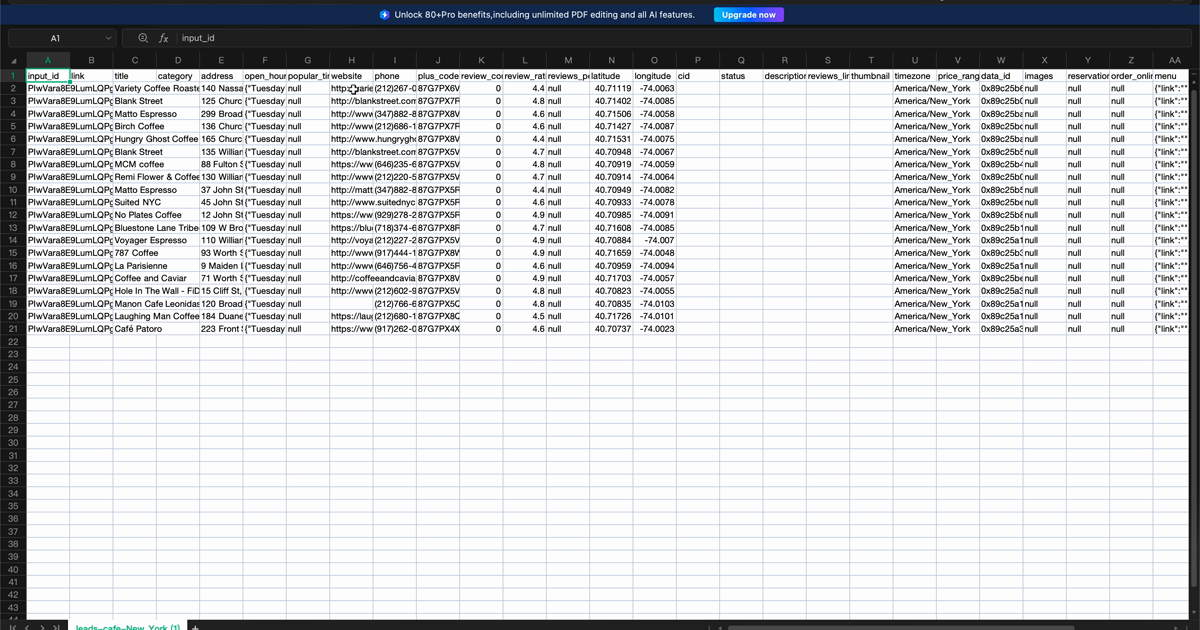Select the 'address' header cell
Image resolution: width=1200 pixels, height=630 pixels.
point(222,76)
